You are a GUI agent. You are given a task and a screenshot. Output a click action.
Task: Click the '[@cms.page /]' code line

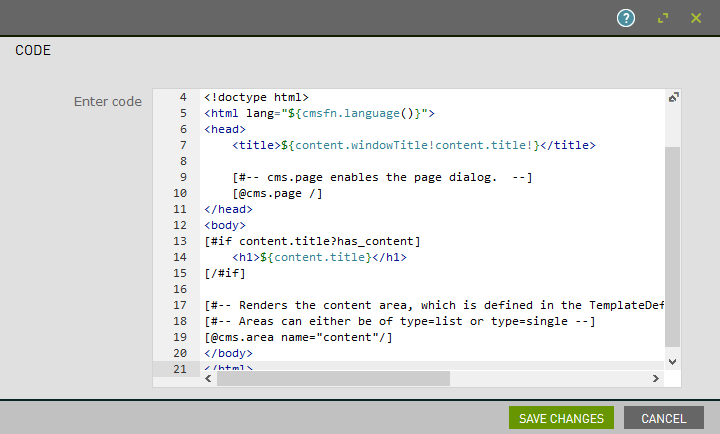(277, 194)
